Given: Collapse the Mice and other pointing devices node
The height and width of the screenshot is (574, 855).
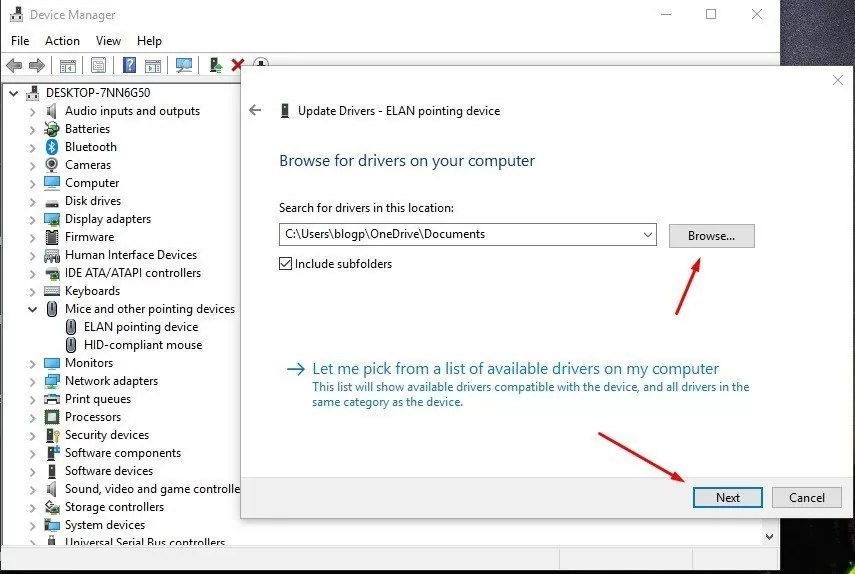Looking at the screenshot, I should (x=33, y=310).
